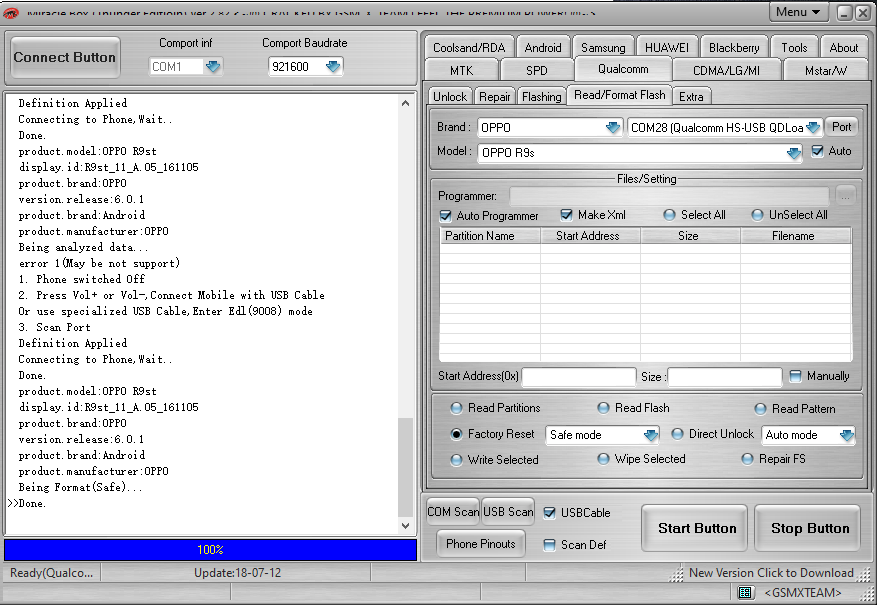Open Phone Pinouts
The image size is (877, 605).
pos(480,543)
